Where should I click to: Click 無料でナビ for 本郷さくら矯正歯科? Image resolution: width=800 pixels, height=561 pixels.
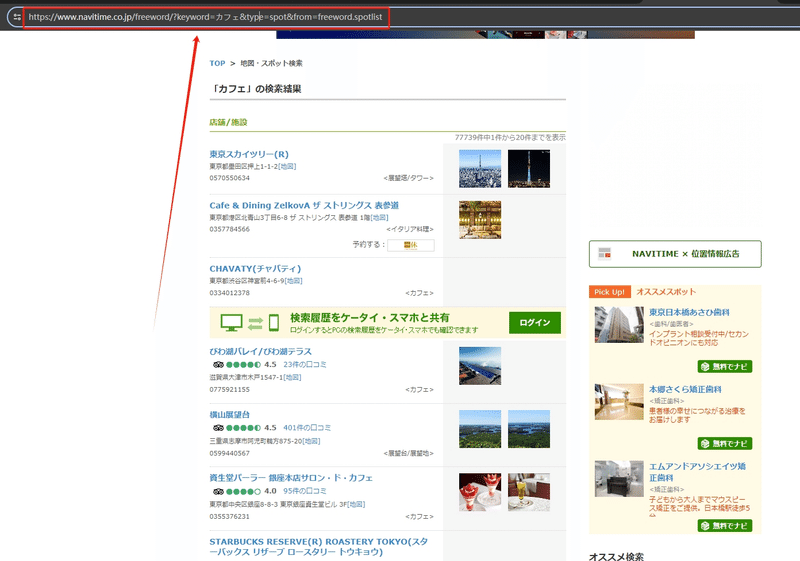724,443
